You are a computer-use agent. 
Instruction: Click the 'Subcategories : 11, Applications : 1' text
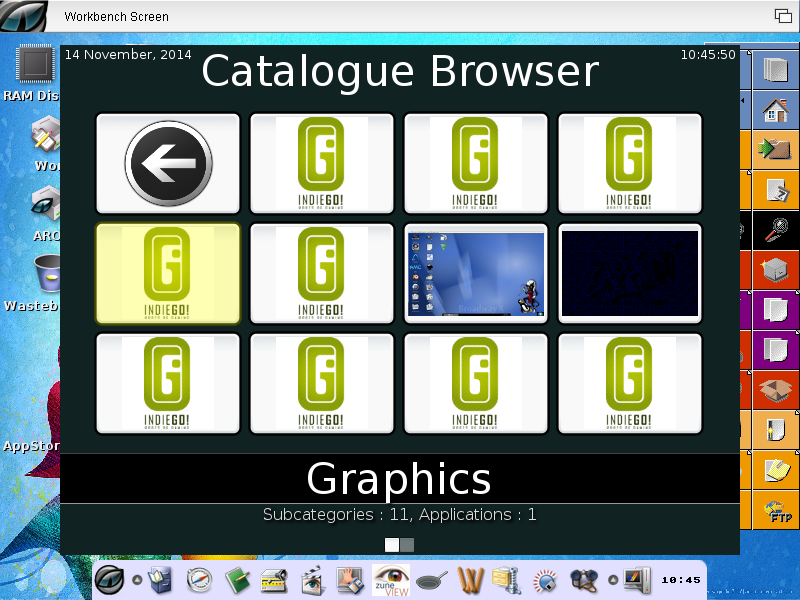click(399, 514)
